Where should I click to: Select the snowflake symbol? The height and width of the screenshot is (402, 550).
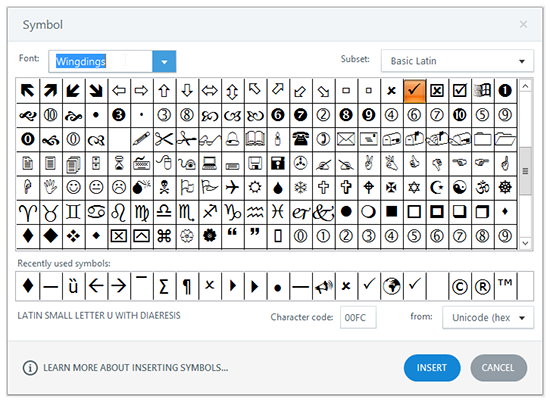pos(301,187)
